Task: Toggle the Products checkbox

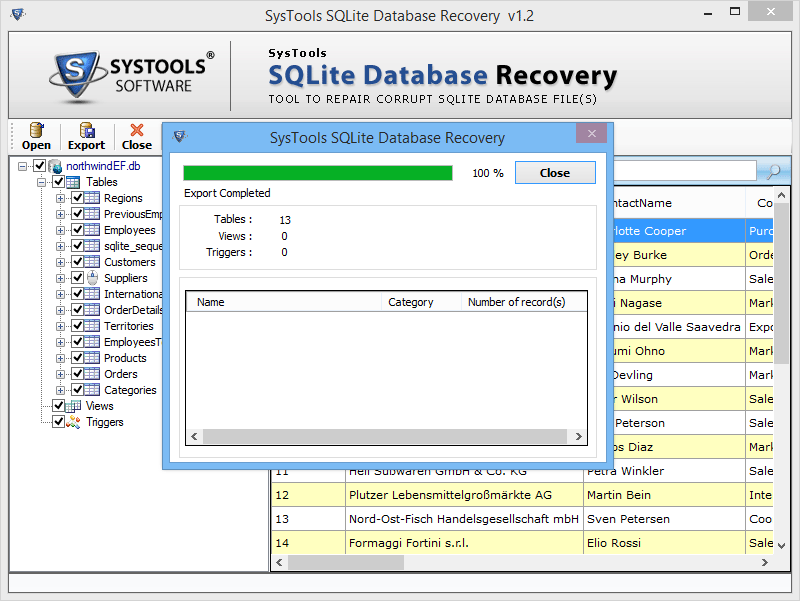Action: [77, 358]
